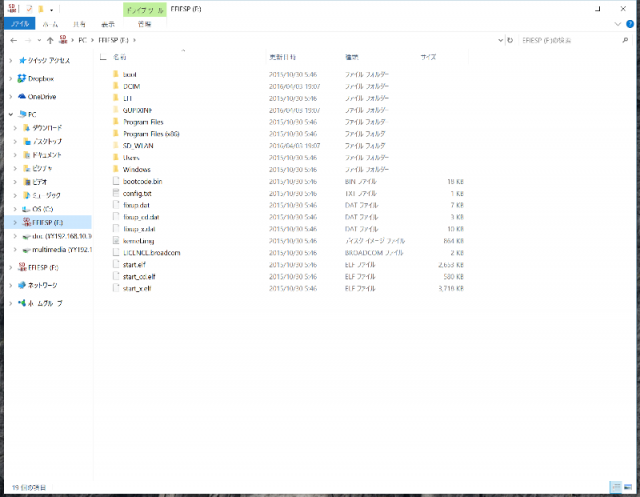
Task: Sort by the Date Modified column header
Action: (283, 57)
